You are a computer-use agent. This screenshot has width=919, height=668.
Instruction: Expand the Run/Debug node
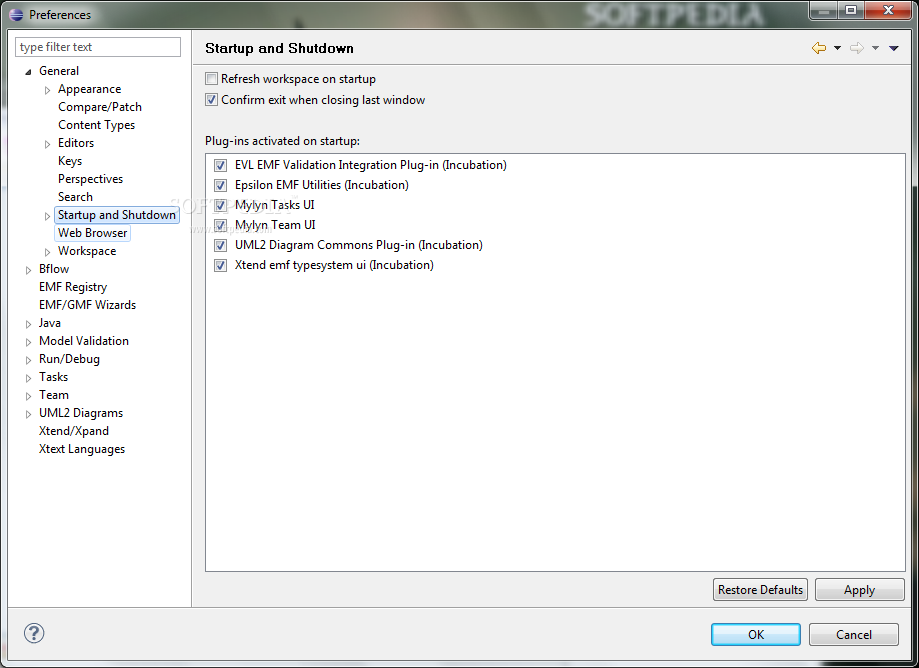point(28,360)
